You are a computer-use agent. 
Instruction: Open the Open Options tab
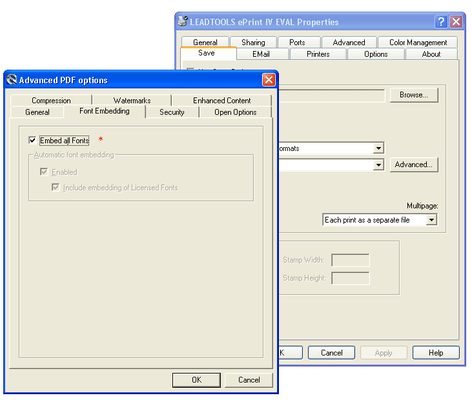(235, 112)
